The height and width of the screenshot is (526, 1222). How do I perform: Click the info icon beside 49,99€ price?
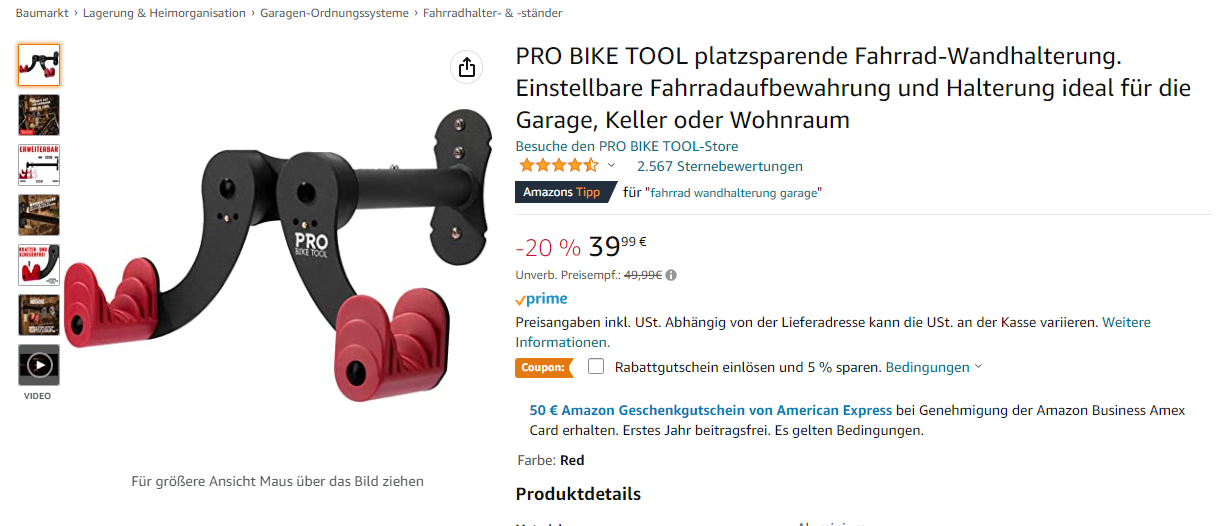point(671,275)
